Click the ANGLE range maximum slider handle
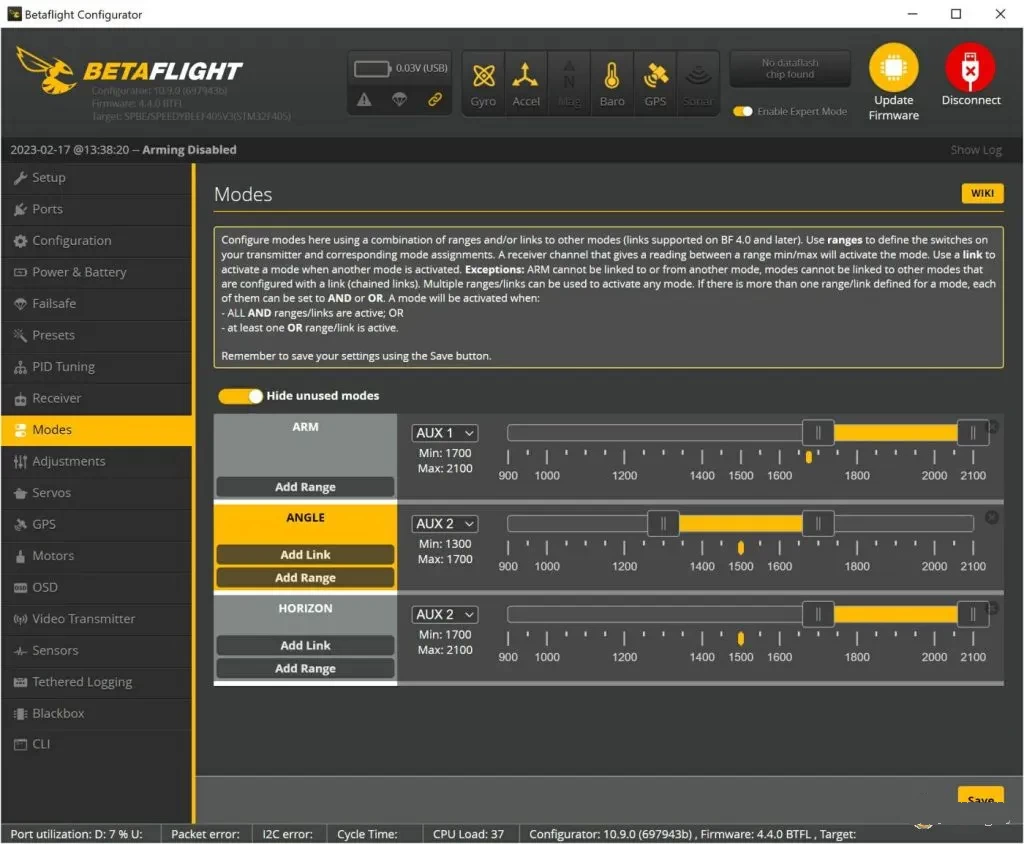This screenshot has width=1024, height=844. click(x=818, y=523)
